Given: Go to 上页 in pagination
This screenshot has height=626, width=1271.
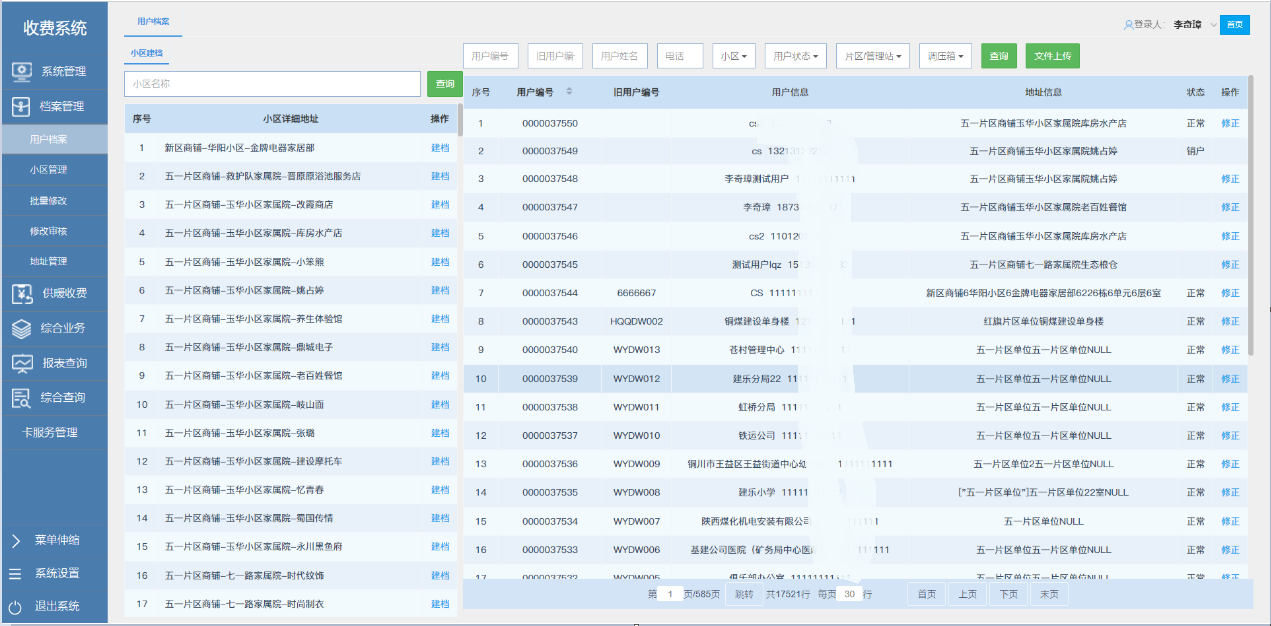Looking at the screenshot, I should [x=967, y=594].
